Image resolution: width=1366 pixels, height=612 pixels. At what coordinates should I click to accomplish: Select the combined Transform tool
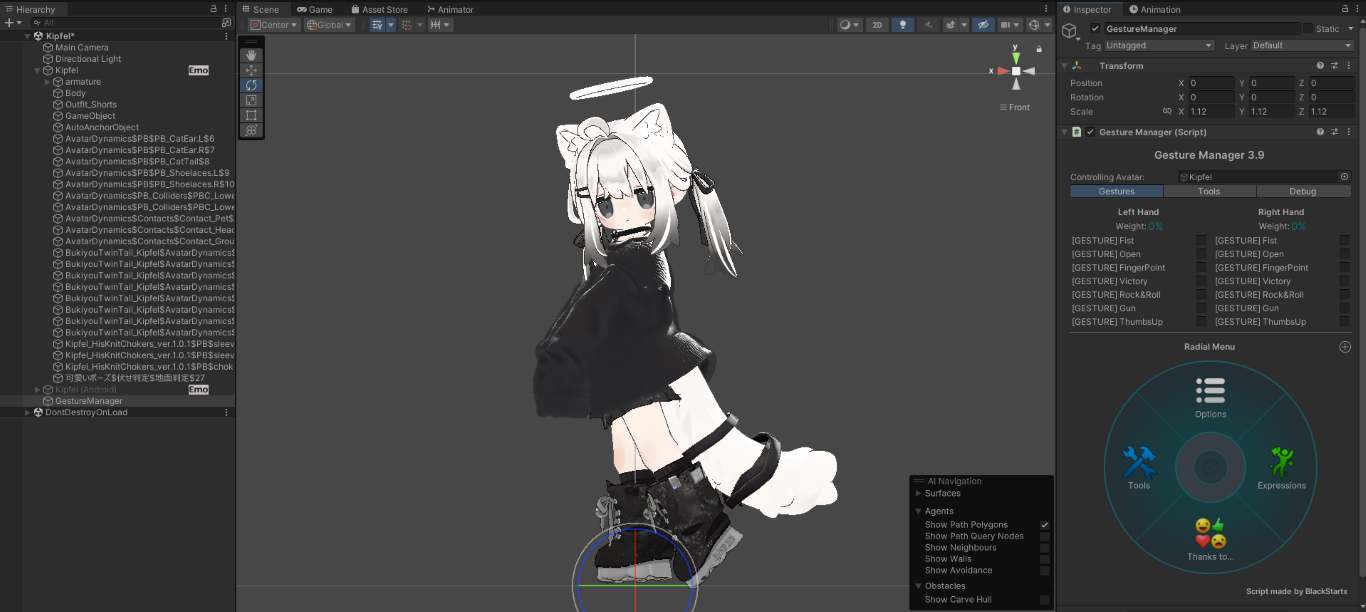(x=251, y=130)
